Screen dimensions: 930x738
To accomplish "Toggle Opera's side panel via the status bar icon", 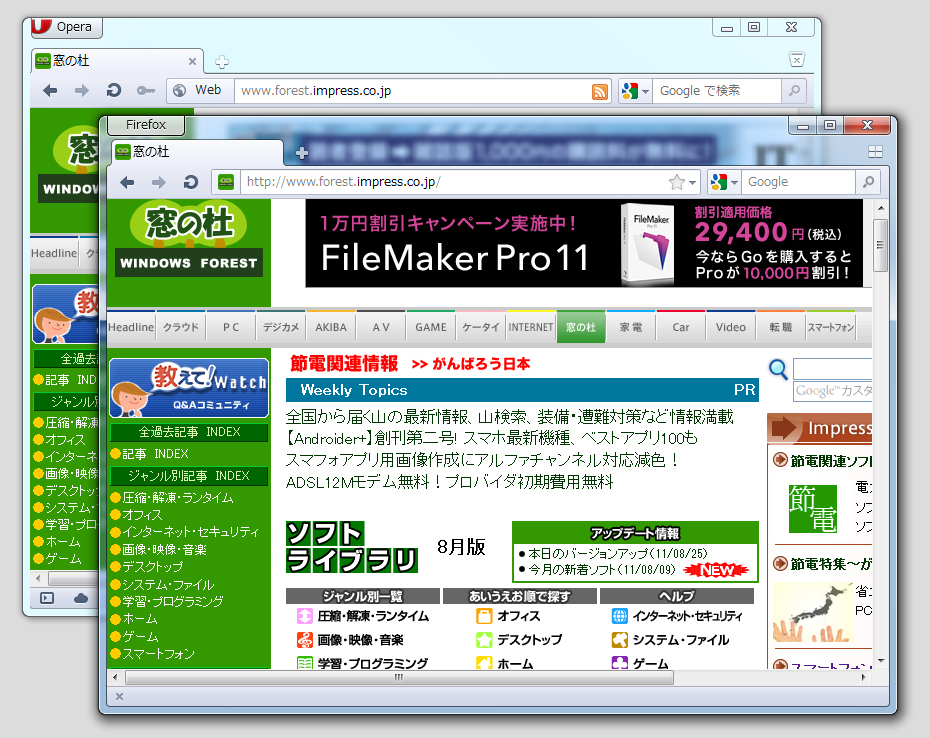I will 46,599.
